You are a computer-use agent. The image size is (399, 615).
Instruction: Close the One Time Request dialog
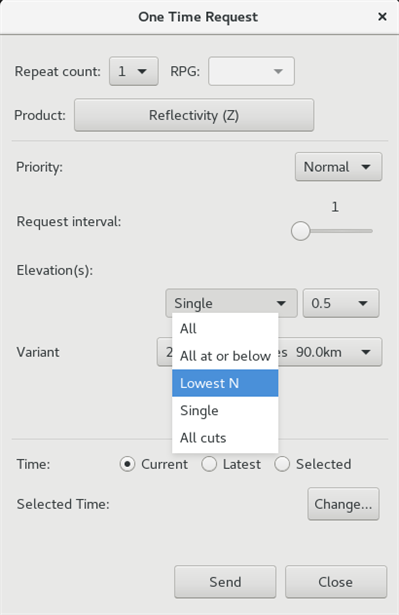pyautogui.click(x=382, y=16)
